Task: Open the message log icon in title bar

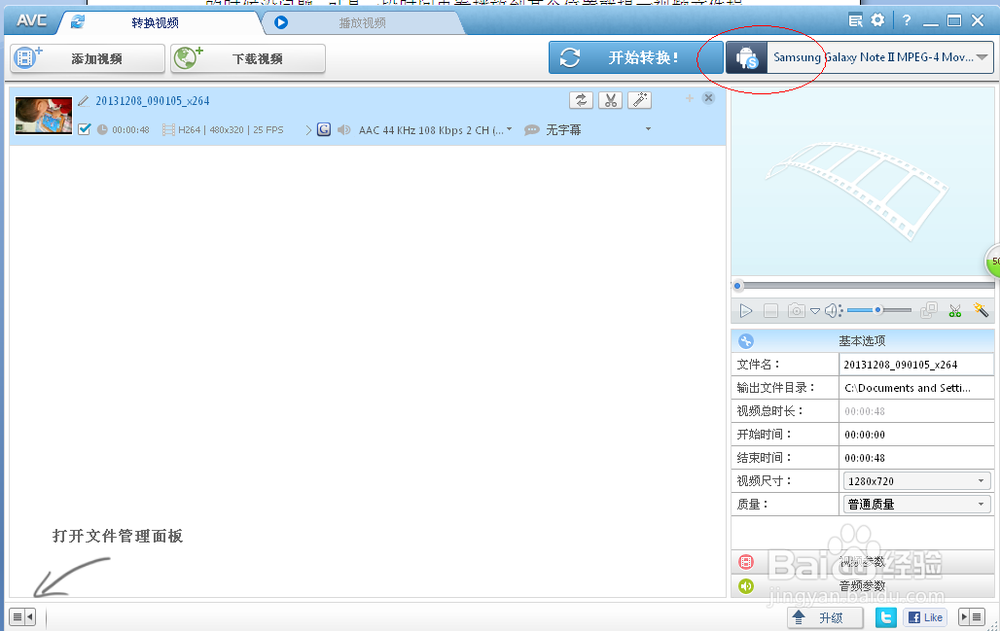Action: click(855, 20)
